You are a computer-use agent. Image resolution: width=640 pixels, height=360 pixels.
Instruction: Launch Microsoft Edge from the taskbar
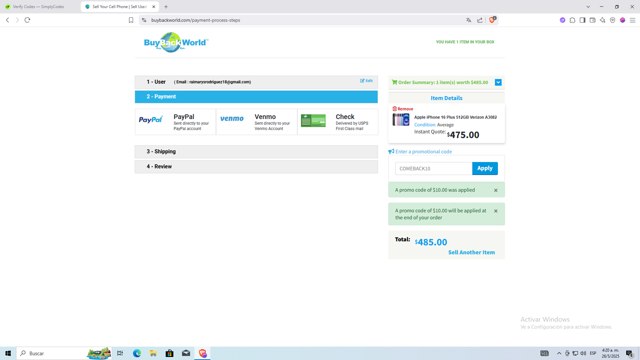click(x=137, y=353)
